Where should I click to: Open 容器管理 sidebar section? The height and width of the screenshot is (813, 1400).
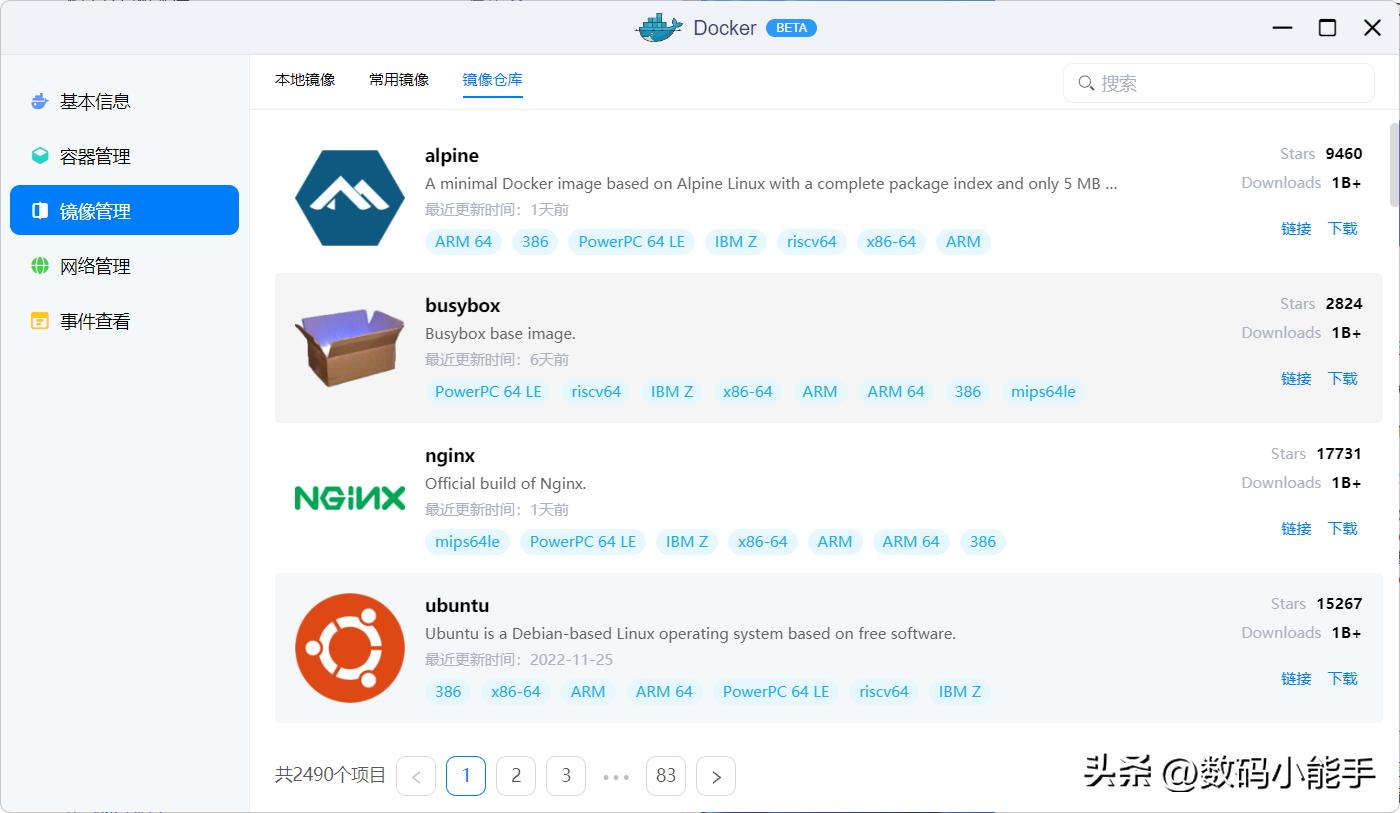pyautogui.click(x=97, y=155)
